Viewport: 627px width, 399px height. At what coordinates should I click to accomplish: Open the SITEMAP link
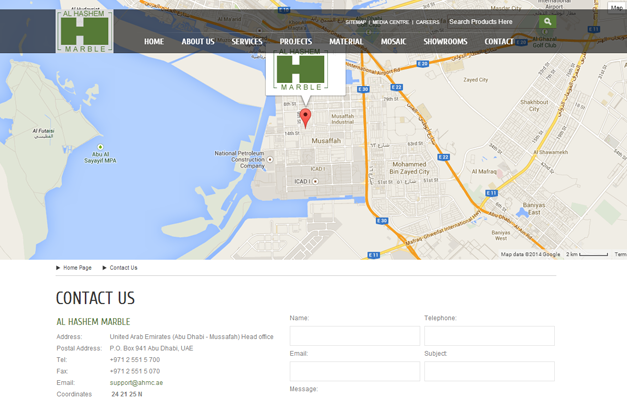(355, 22)
